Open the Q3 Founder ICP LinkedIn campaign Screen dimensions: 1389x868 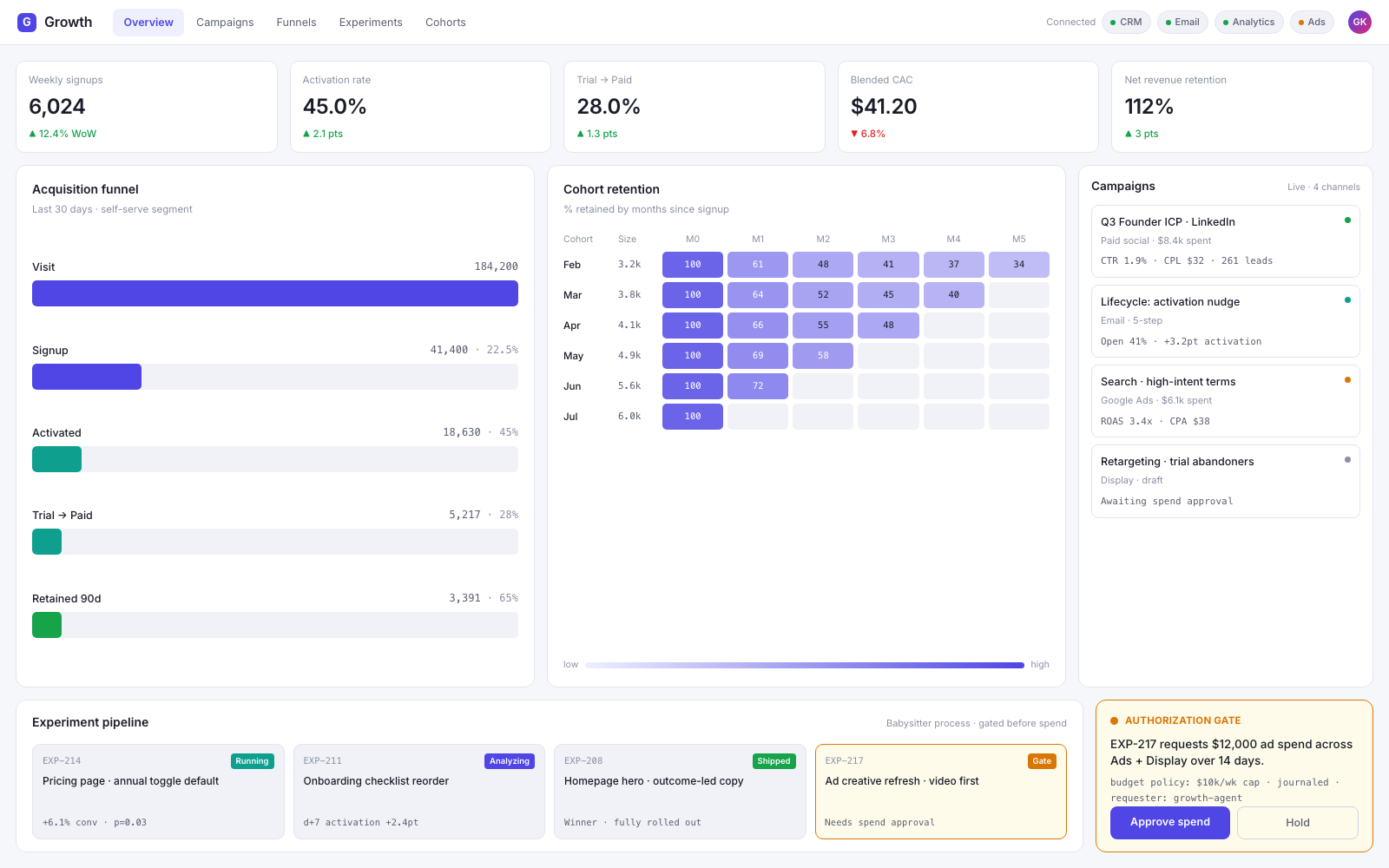[1226, 241]
